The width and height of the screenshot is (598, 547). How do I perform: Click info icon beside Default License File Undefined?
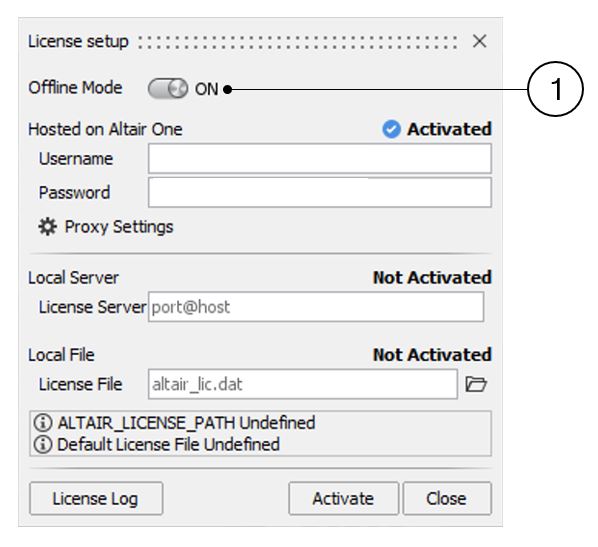[43, 444]
